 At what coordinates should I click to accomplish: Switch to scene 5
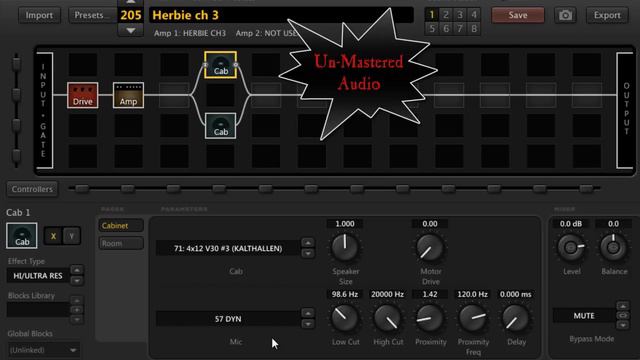[432, 29]
